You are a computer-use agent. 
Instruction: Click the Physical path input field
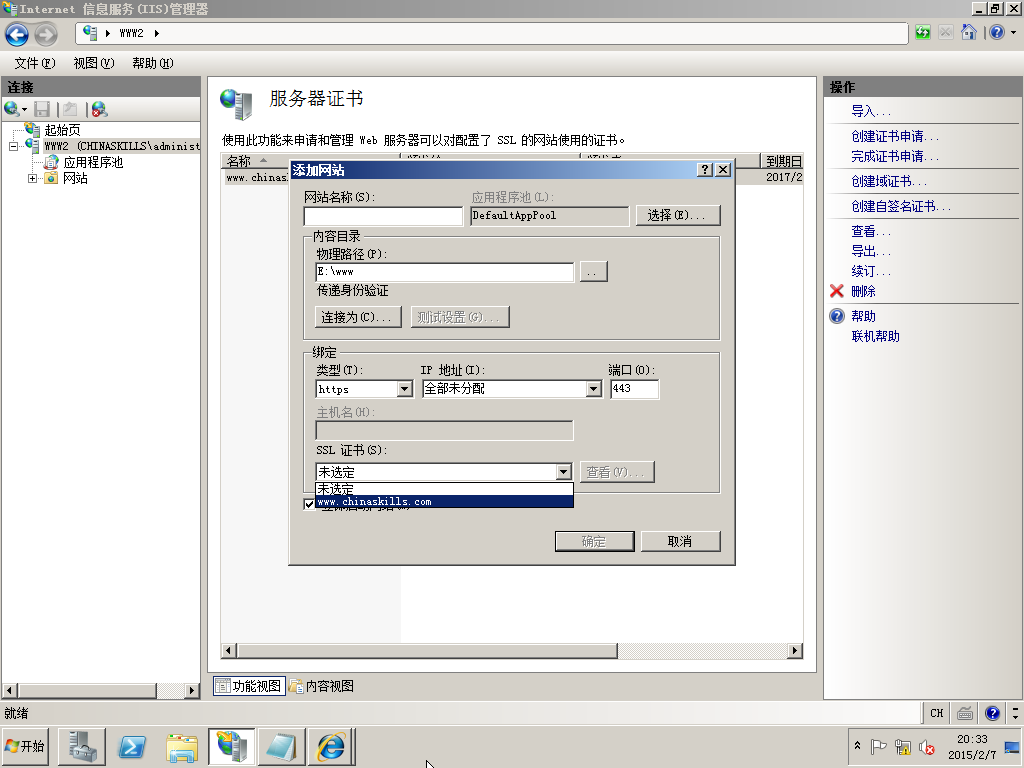445,272
